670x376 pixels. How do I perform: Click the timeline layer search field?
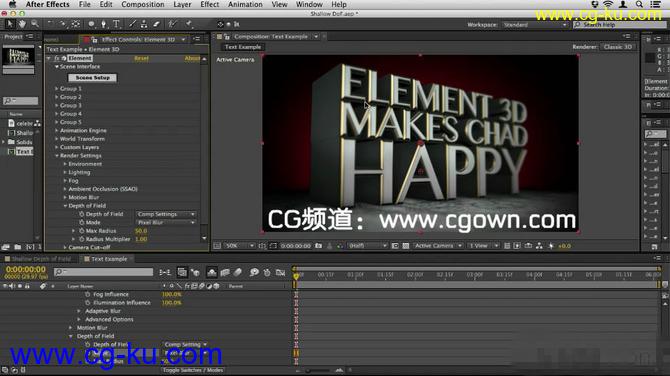(103, 272)
